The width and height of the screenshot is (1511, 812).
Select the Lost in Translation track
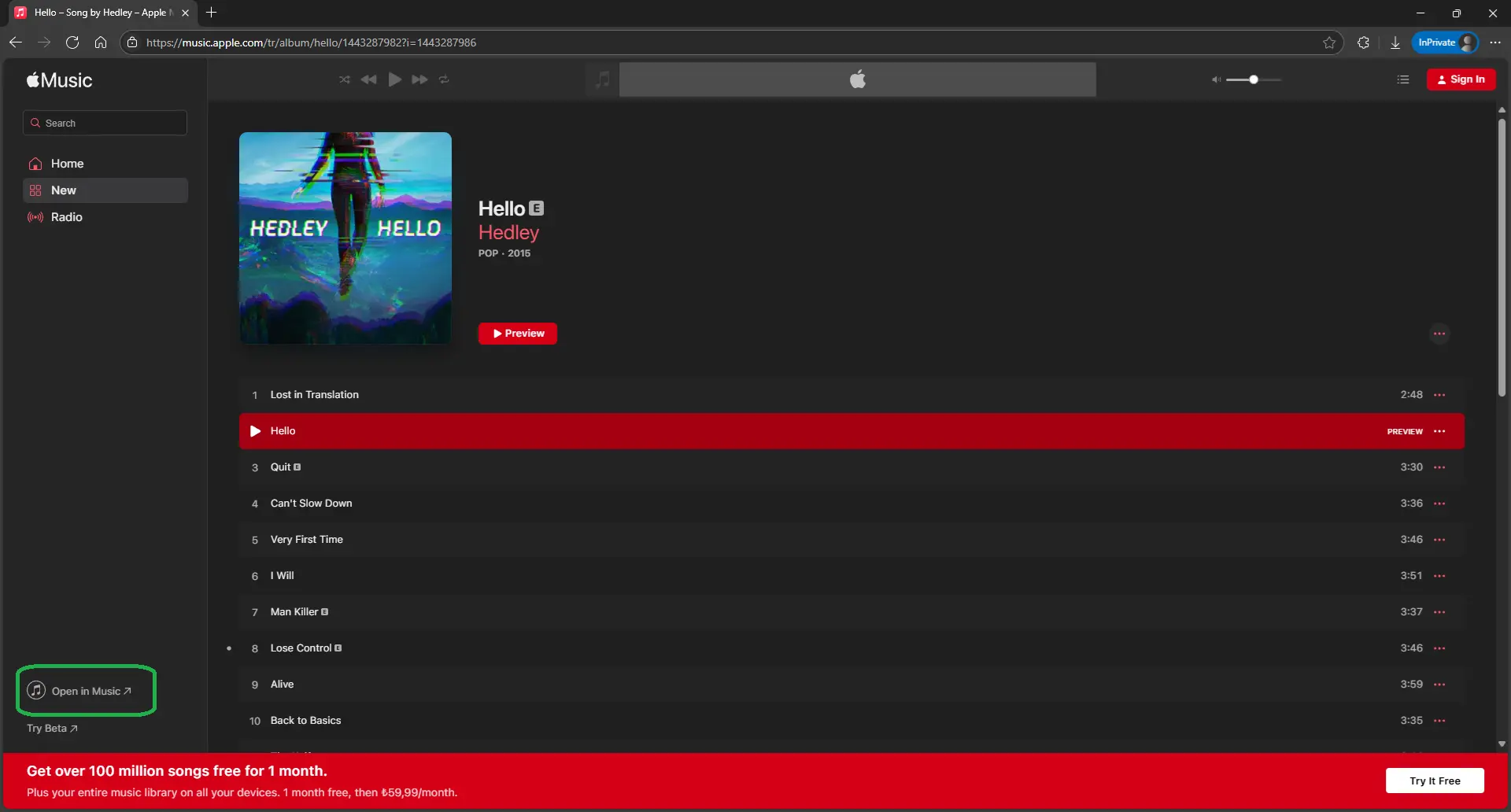tap(852, 395)
